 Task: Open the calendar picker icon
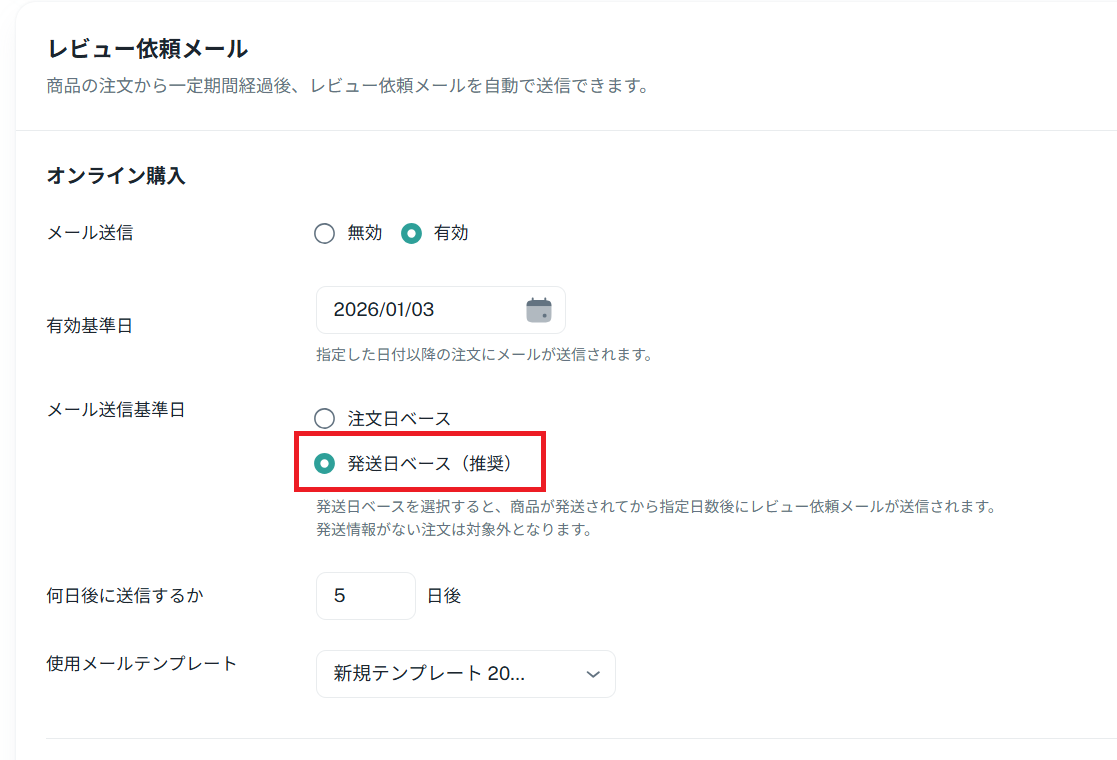click(x=539, y=310)
